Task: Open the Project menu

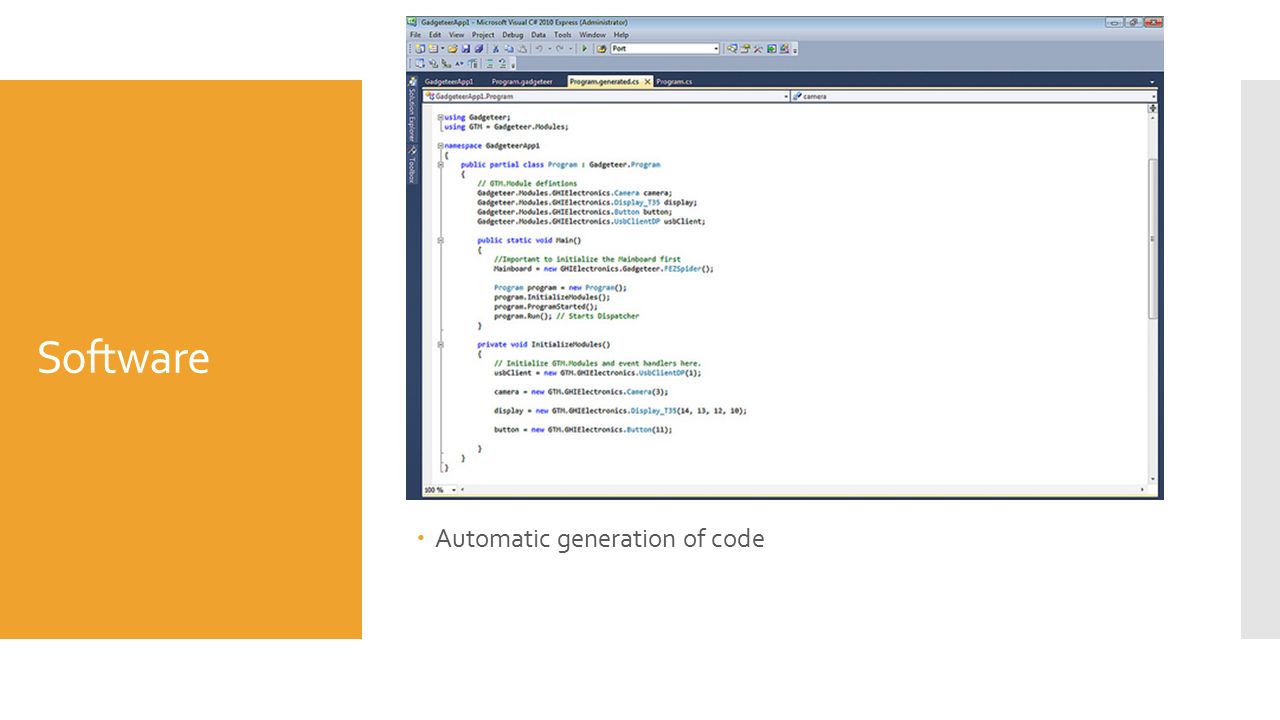Action: (483, 35)
